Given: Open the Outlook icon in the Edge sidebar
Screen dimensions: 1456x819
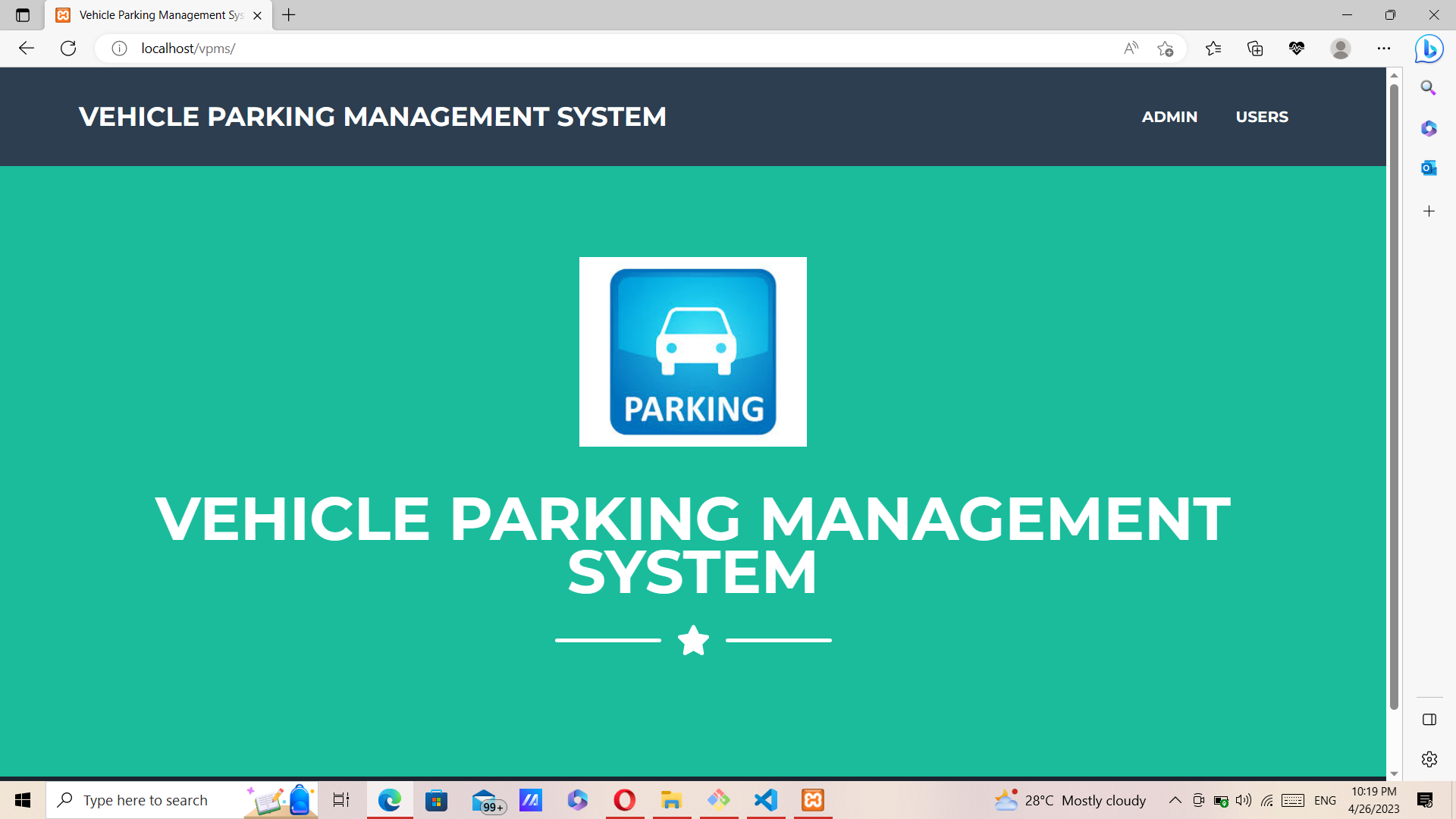Looking at the screenshot, I should (x=1429, y=168).
